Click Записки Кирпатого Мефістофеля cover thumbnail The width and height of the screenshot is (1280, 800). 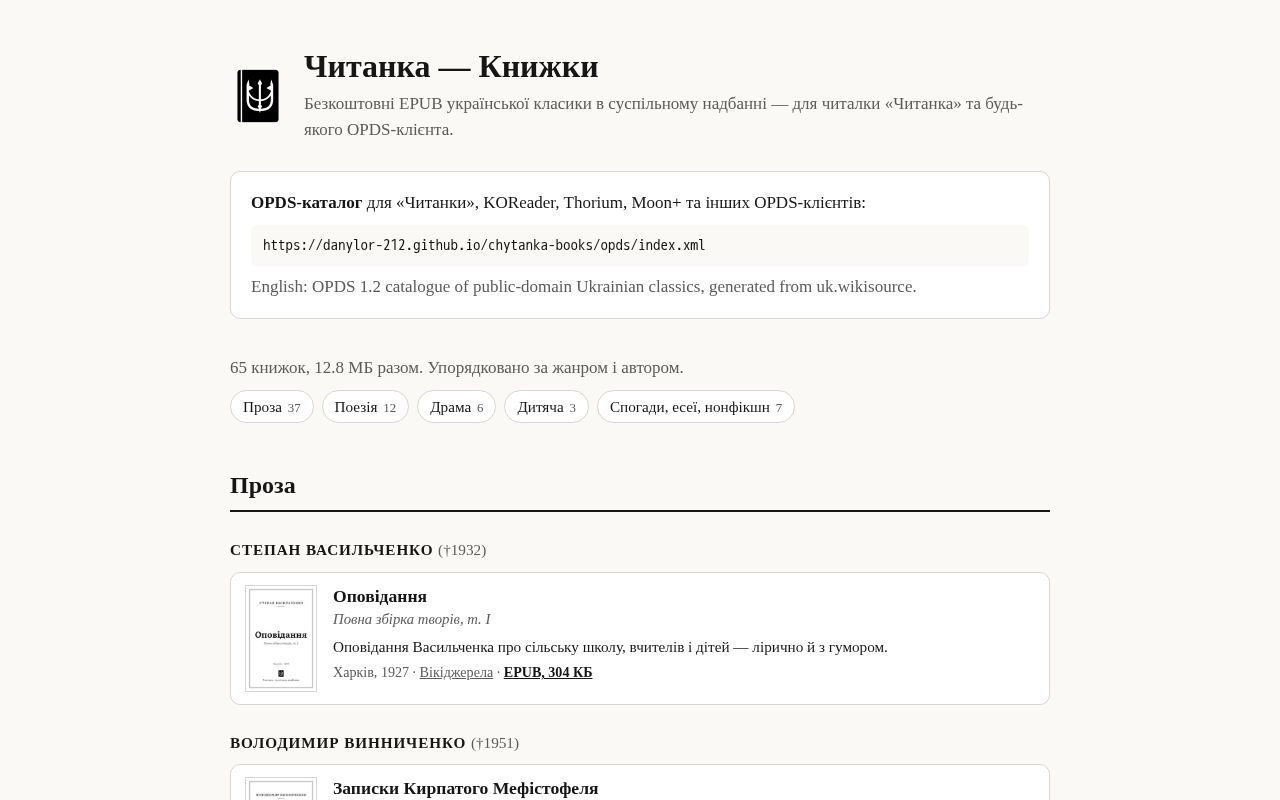point(281,788)
